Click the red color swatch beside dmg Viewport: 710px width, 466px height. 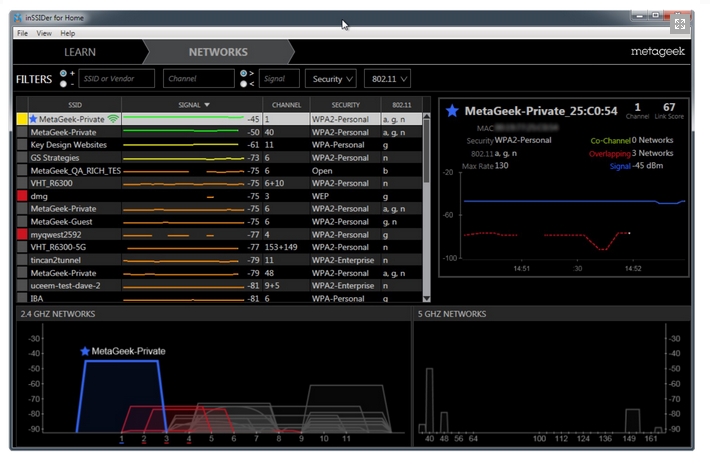[22, 197]
